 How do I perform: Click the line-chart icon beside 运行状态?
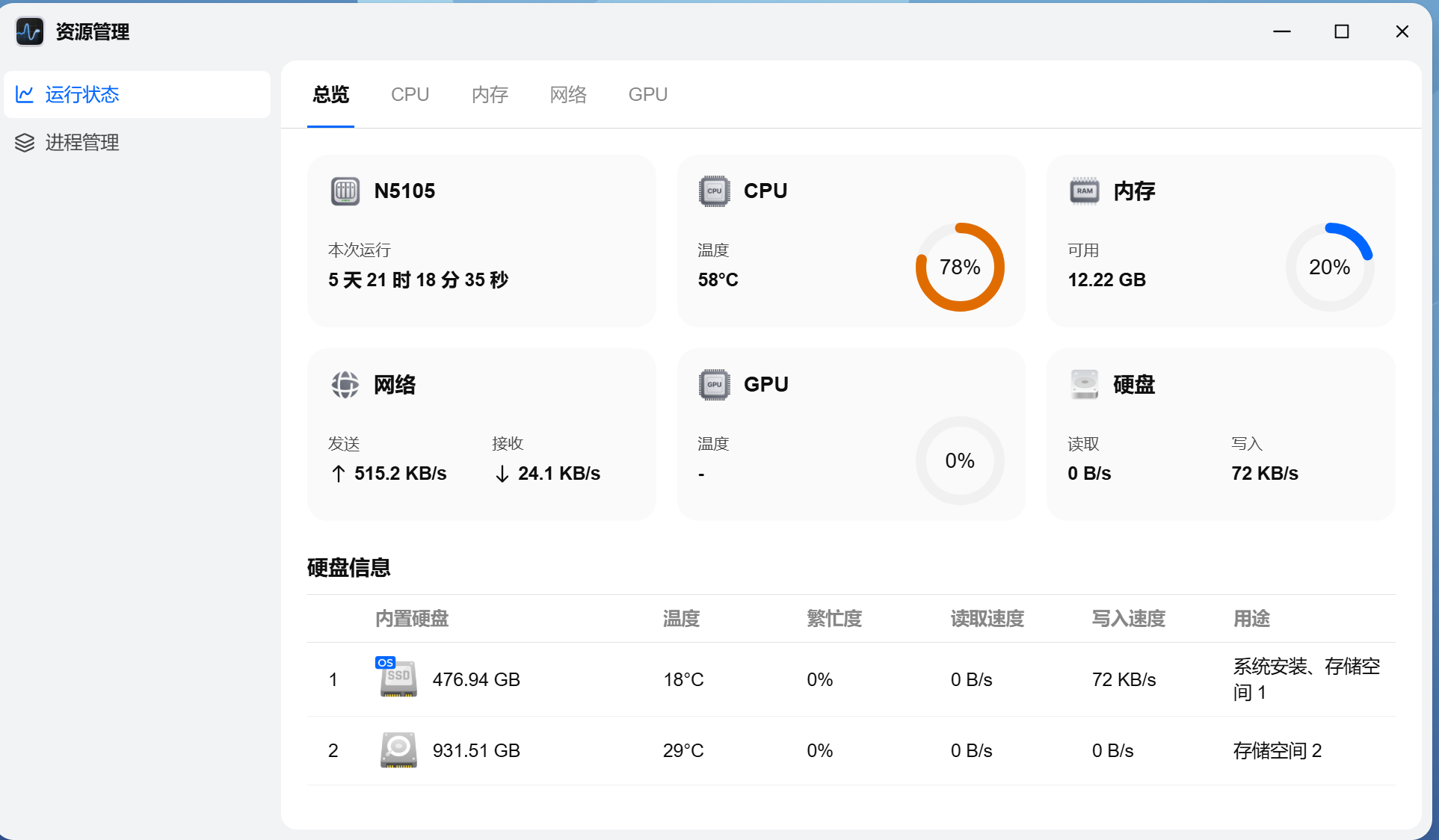25,94
